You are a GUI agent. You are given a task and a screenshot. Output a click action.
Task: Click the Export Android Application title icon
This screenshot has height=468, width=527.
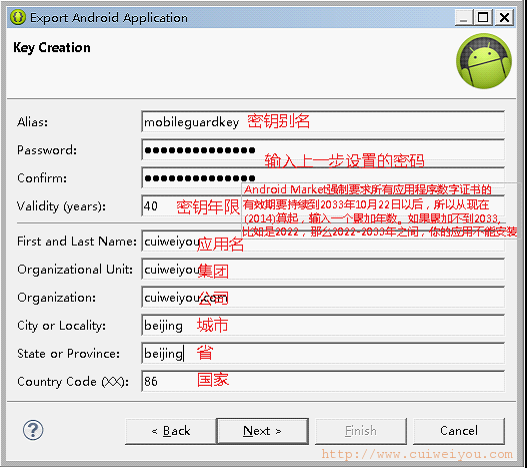(18, 17)
